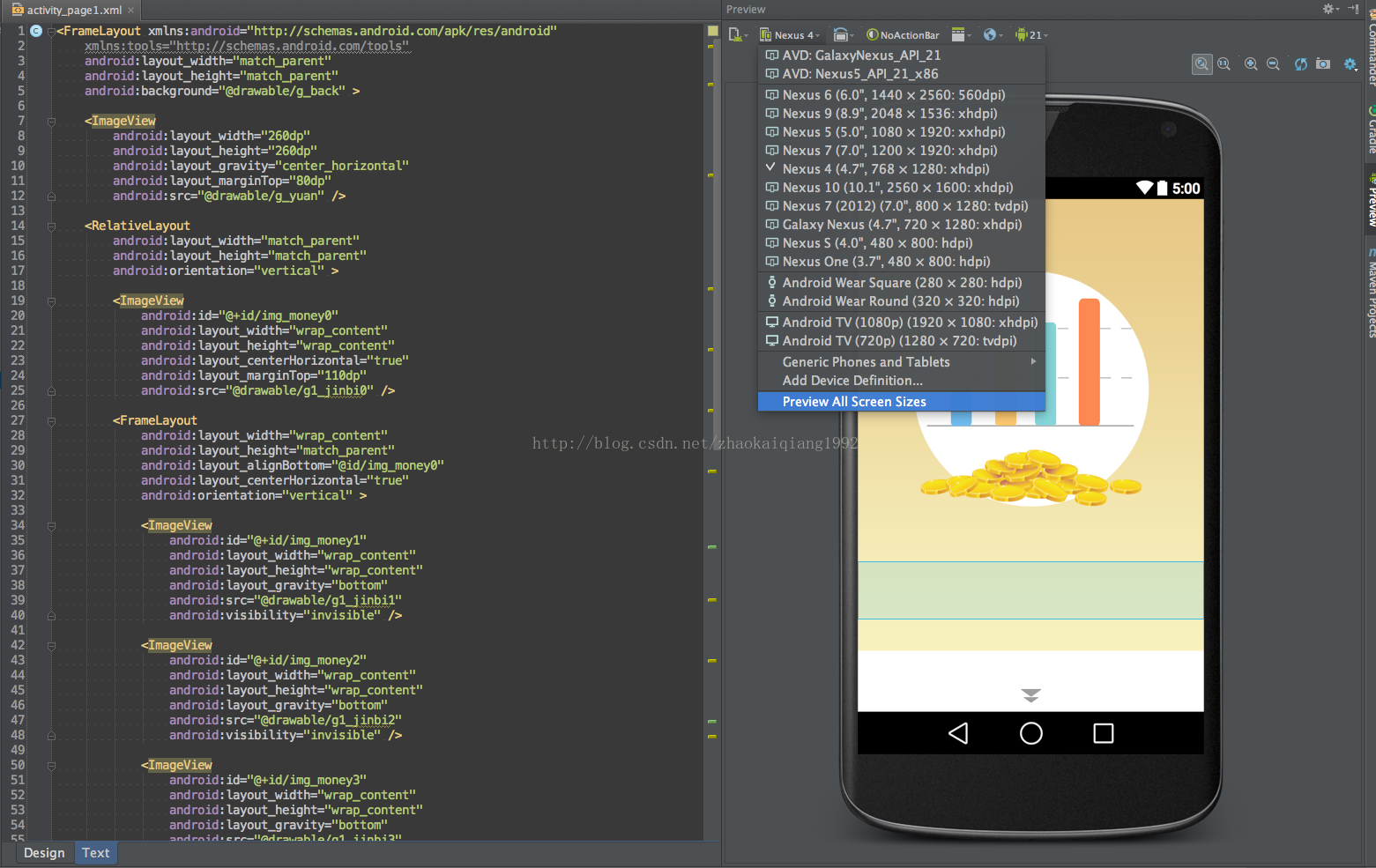
Task: Open Preview panel settings gear
Action: tap(1331, 9)
